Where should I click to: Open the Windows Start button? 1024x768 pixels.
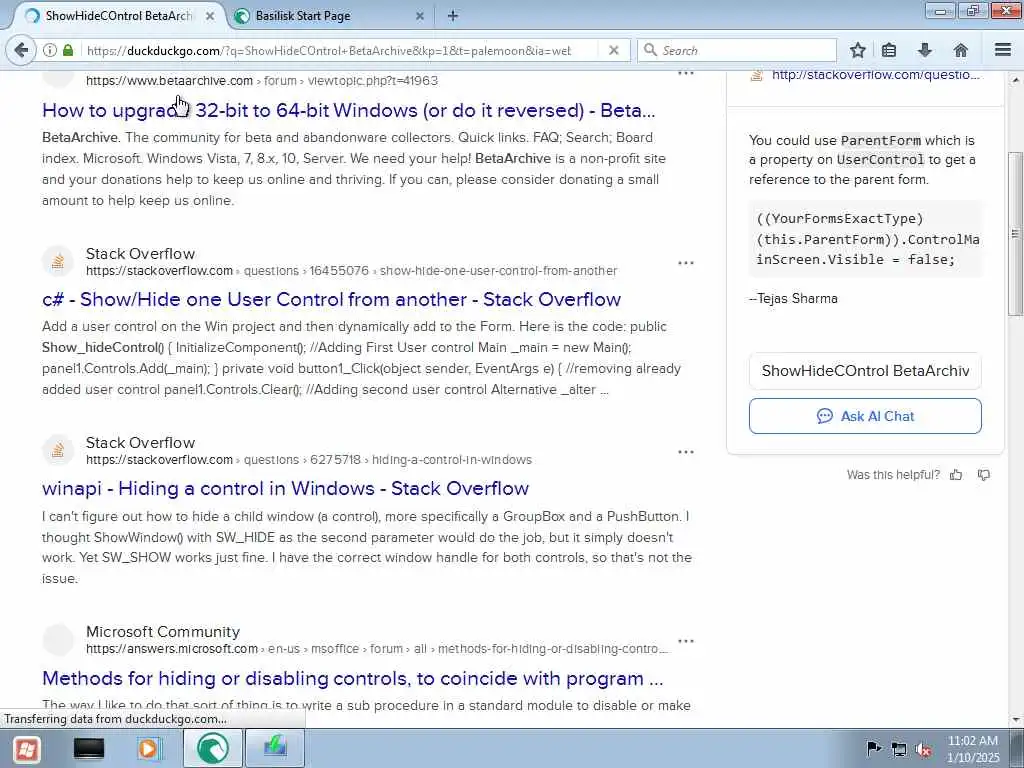coord(27,748)
